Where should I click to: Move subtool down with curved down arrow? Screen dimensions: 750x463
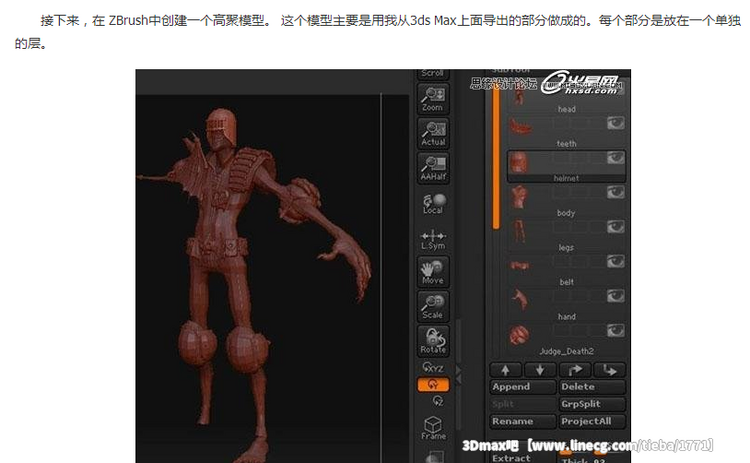pyautogui.click(x=609, y=370)
